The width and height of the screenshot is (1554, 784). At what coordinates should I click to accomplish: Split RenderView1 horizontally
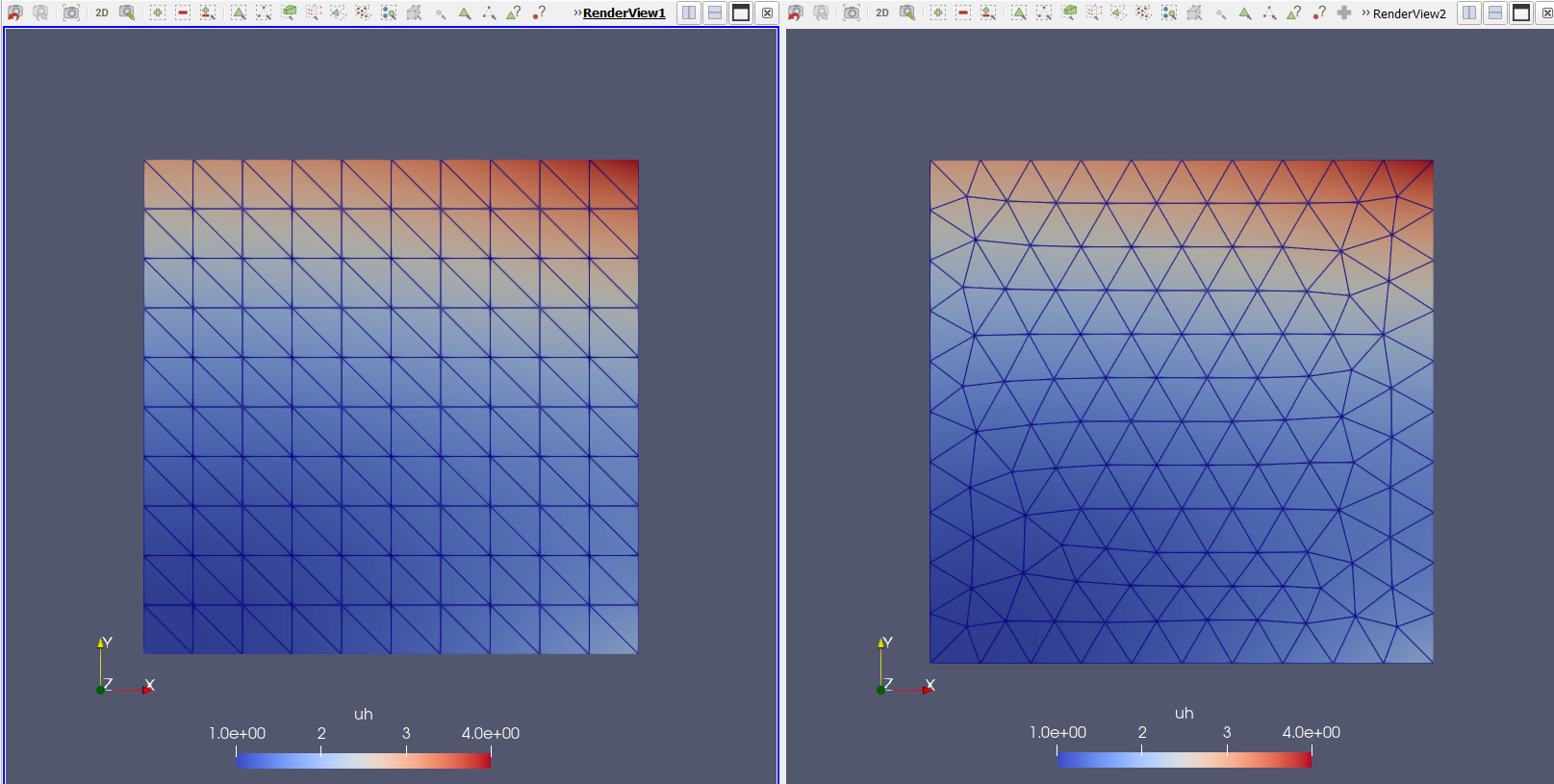coord(689,13)
